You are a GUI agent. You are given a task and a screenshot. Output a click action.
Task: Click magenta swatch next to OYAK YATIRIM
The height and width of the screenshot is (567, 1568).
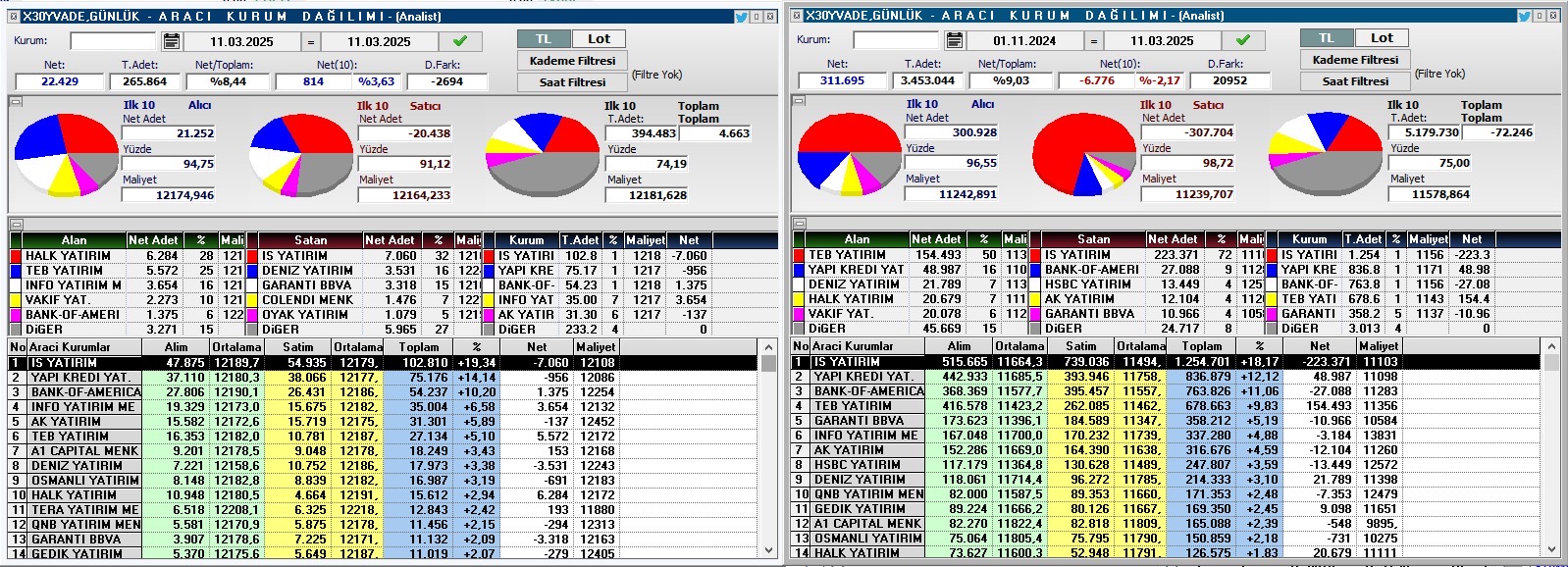tap(252, 315)
